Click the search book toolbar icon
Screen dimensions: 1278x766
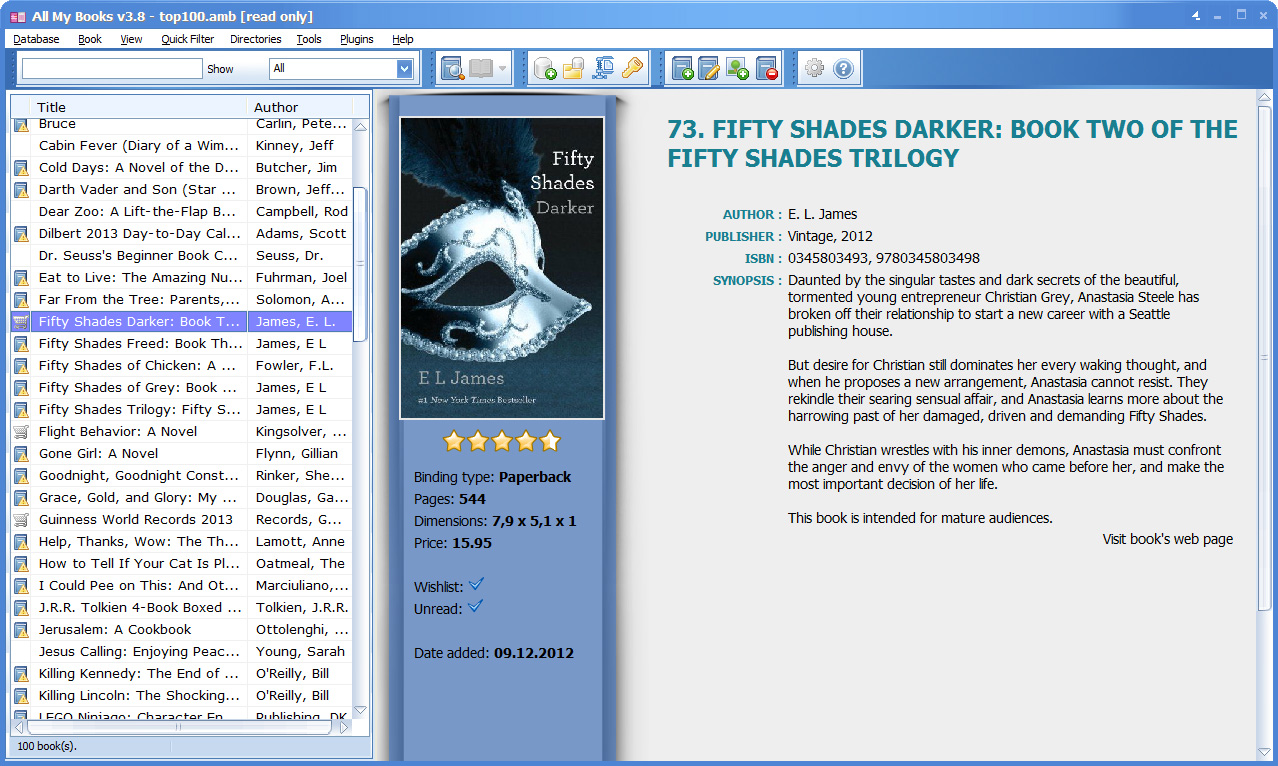pyautogui.click(x=452, y=69)
